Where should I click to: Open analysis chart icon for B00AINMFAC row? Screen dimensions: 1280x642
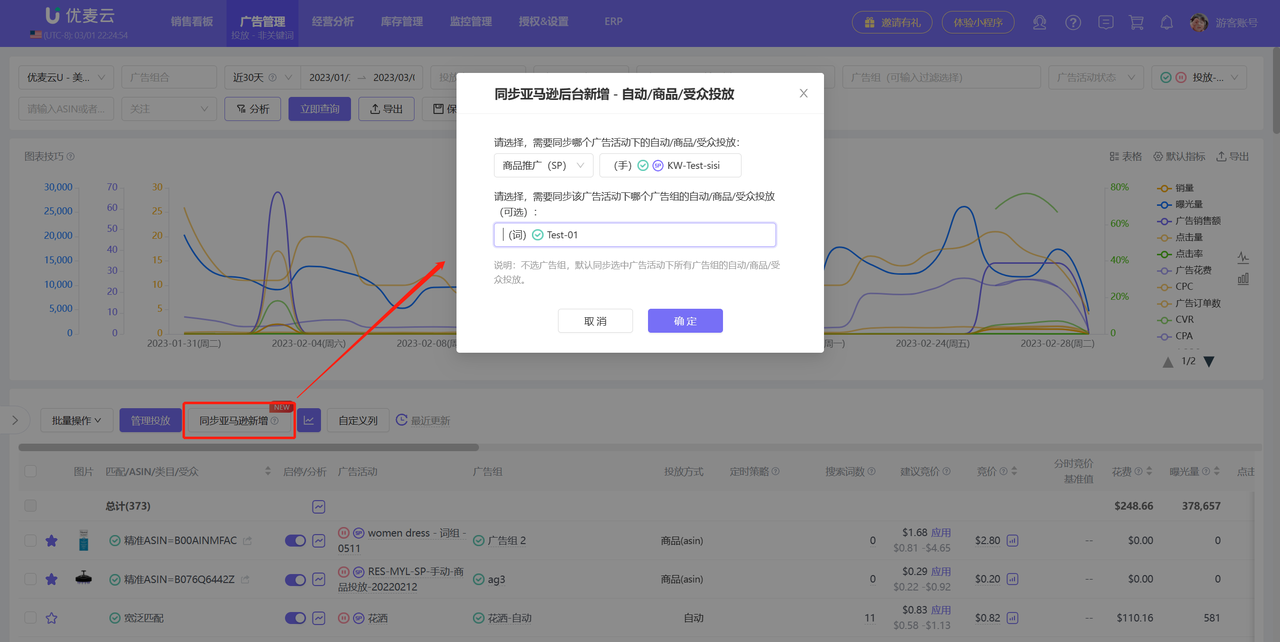(319, 541)
